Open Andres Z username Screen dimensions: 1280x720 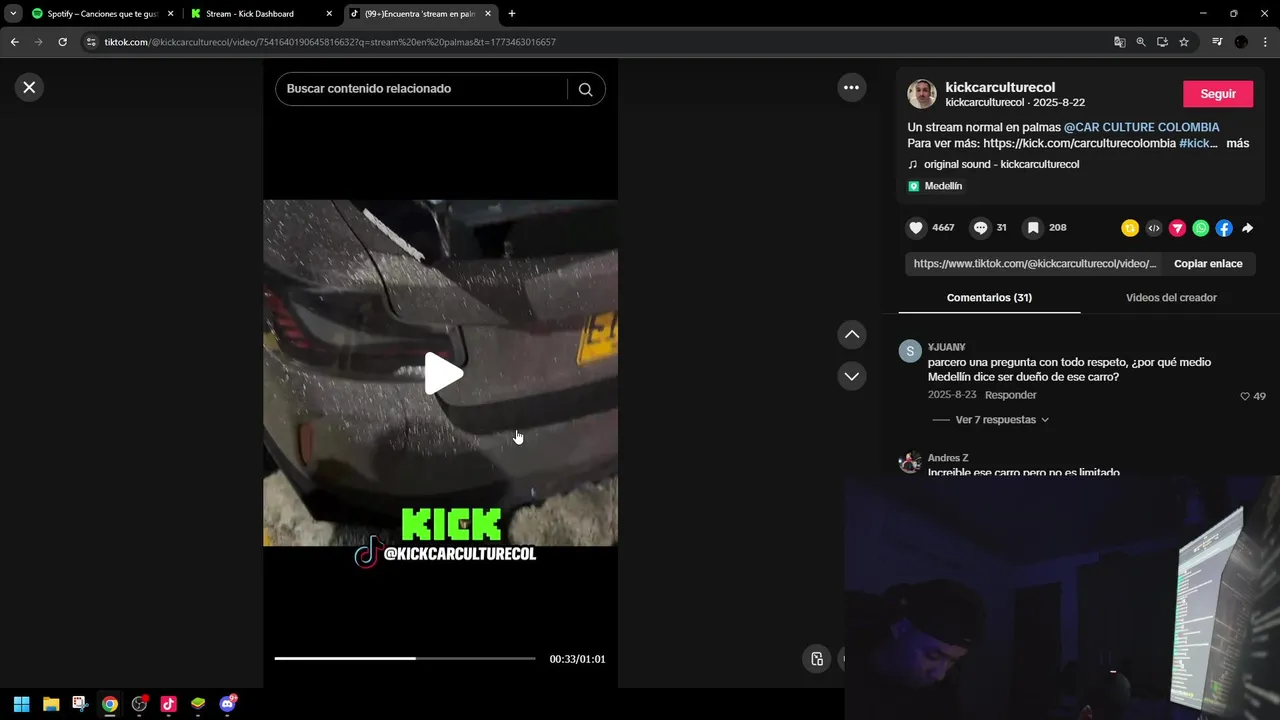point(948,458)
